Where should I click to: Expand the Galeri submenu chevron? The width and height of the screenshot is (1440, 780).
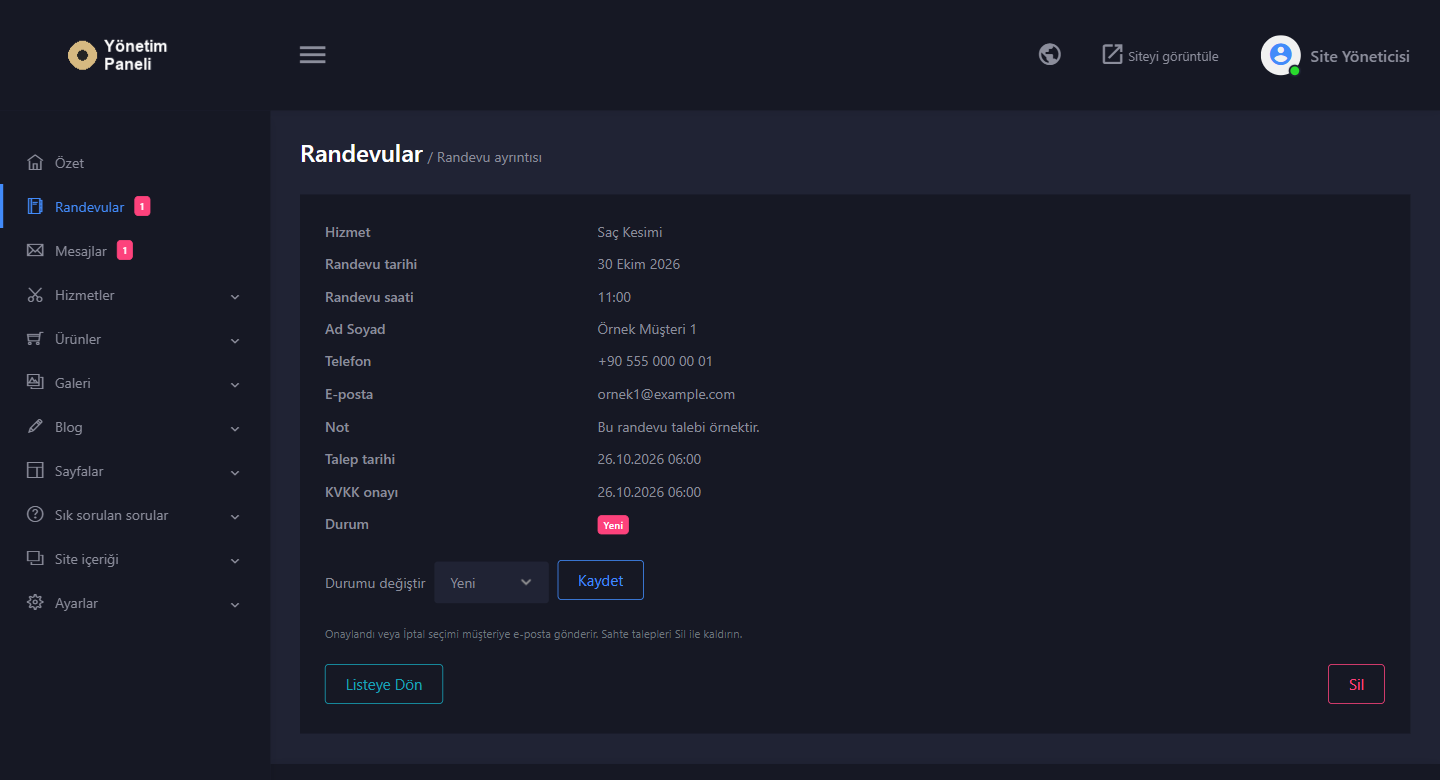click(235, 385)
